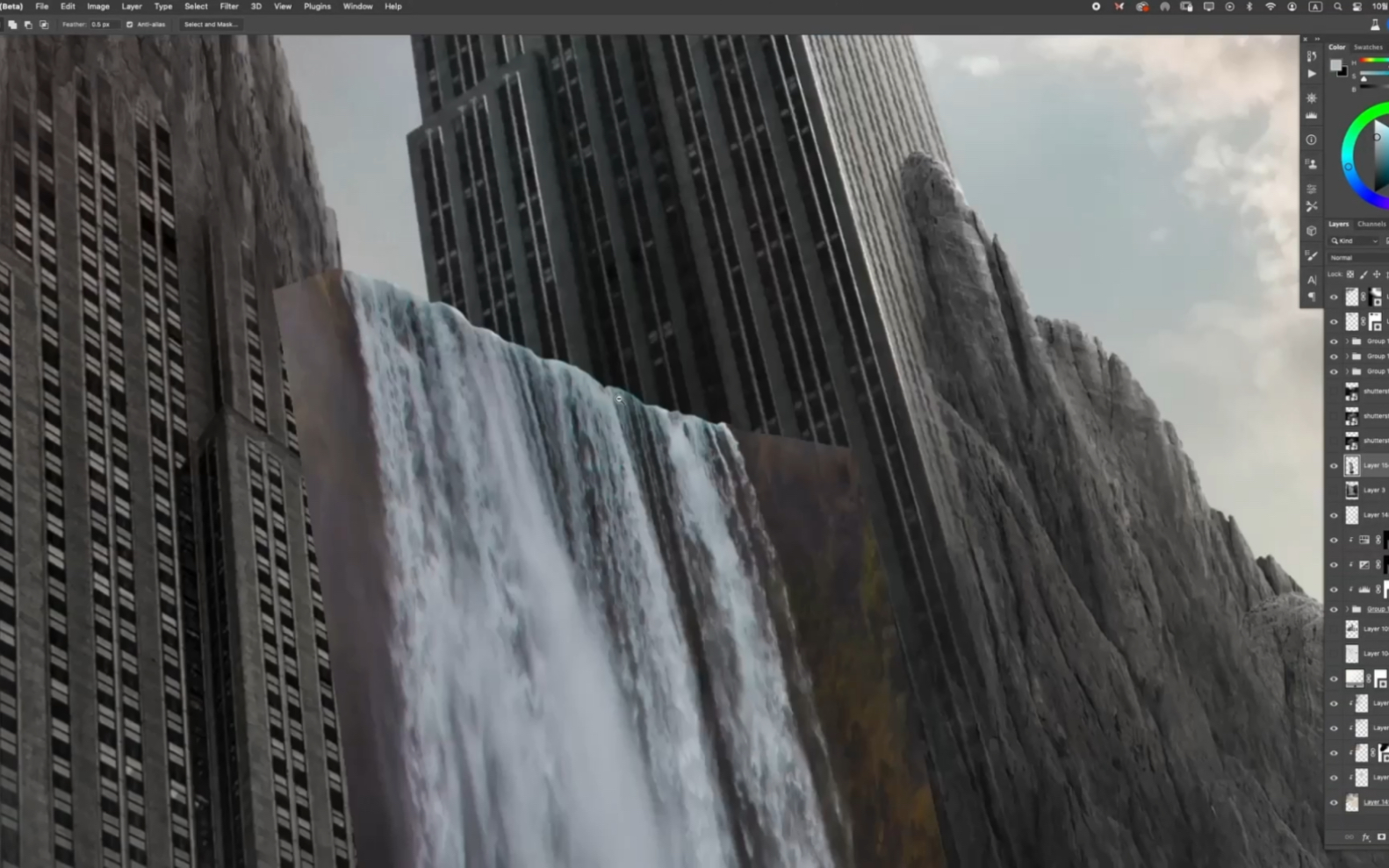The image size is (1389, 868).
Task: Hide the Levels adjustment layer eye
Action: click(1334, 590)
